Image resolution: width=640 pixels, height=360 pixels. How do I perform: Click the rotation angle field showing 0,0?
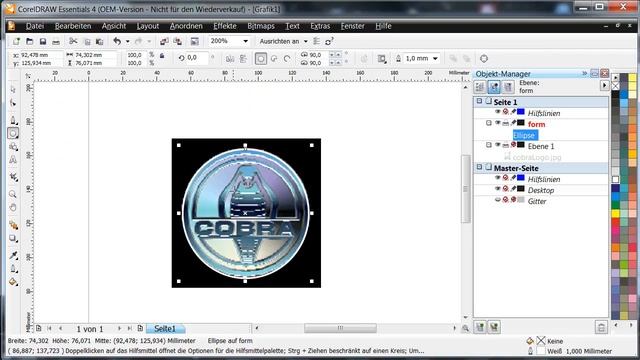click(x=196, y=58)
